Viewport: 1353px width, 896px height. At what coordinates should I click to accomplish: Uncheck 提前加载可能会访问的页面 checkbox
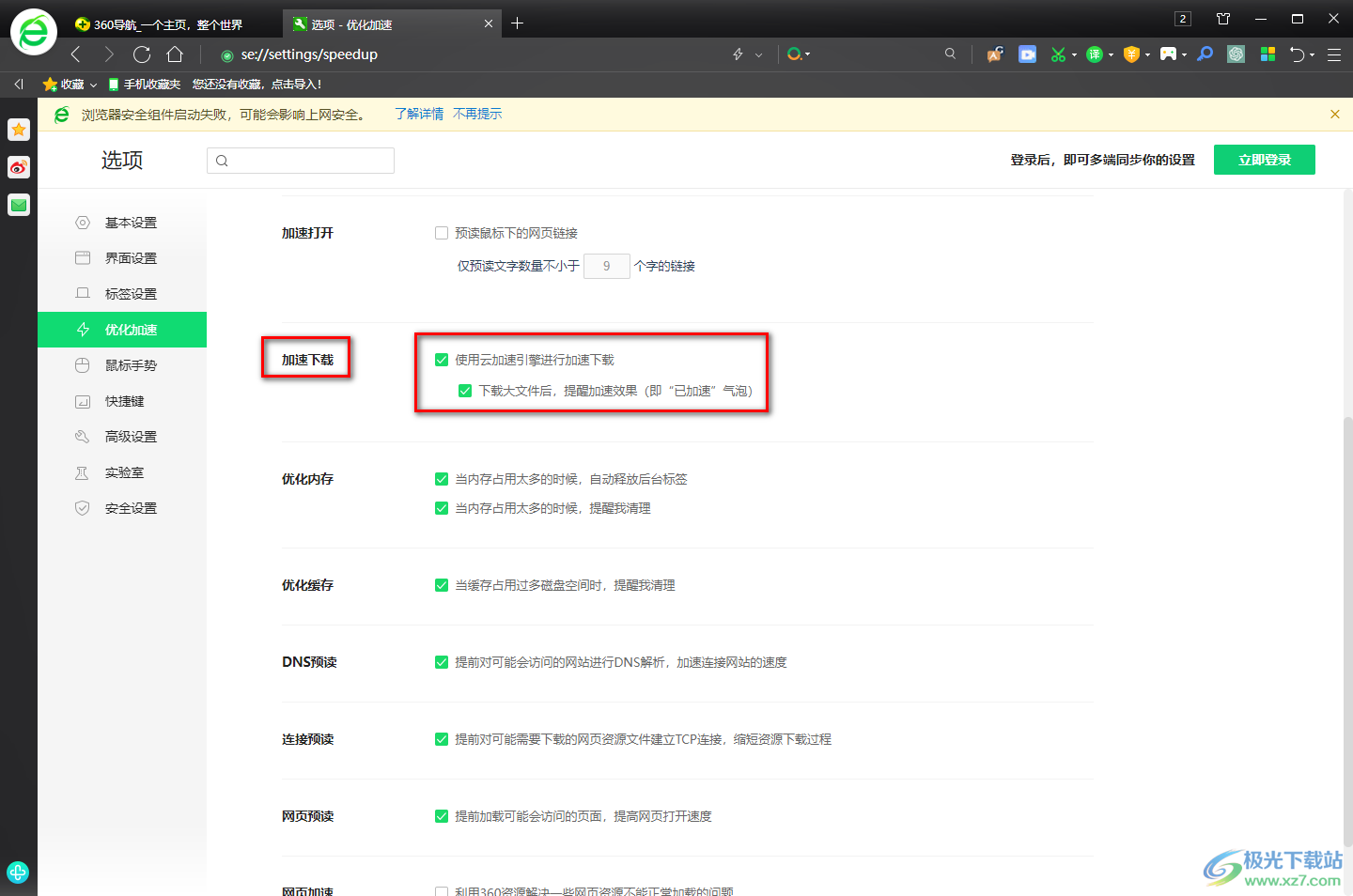click(442, 816)
